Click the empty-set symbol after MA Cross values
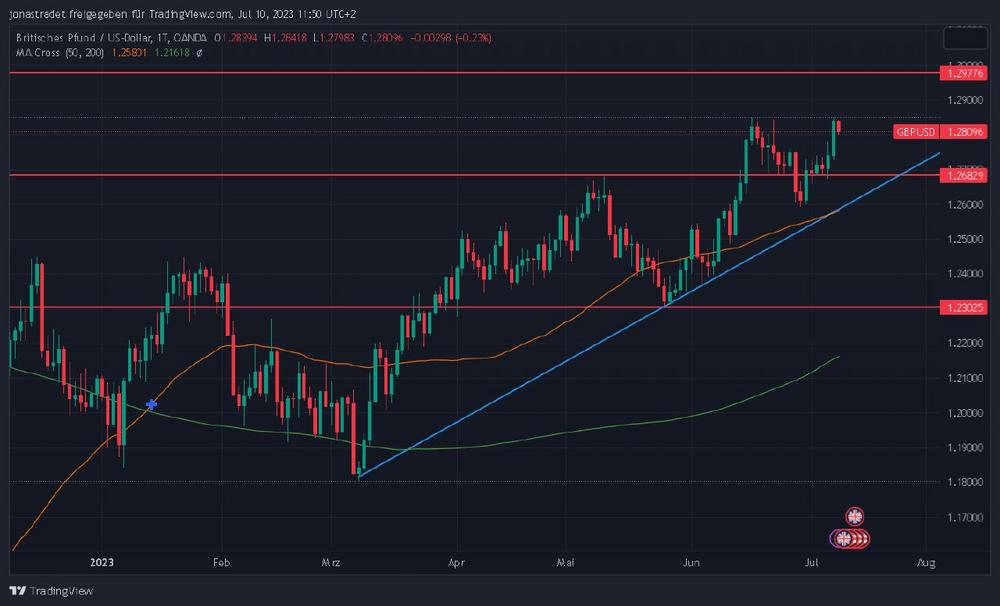1000x606 pixels. 199,52
